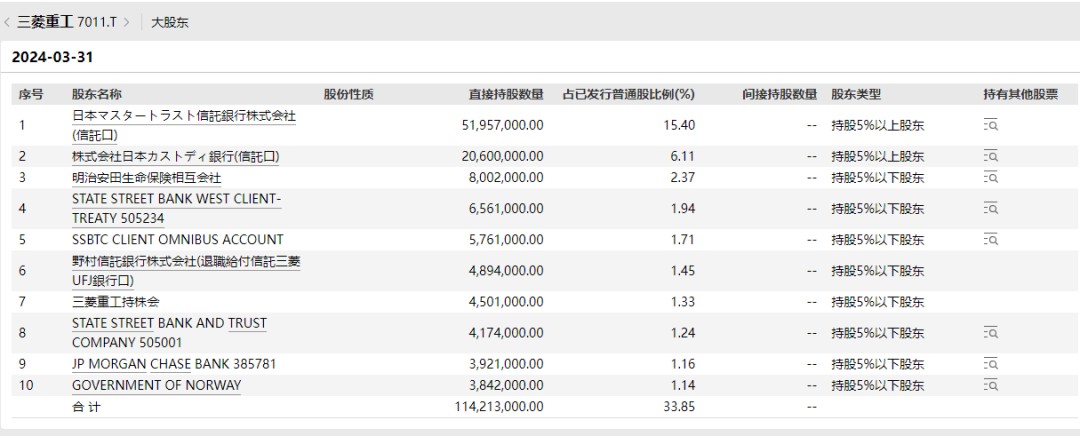The width and height of the screenshot is (1080, 436).
Task: Open other holdings icon for GOVERNMENT OF NORWAY row
Action: click(x=990, y=384)
